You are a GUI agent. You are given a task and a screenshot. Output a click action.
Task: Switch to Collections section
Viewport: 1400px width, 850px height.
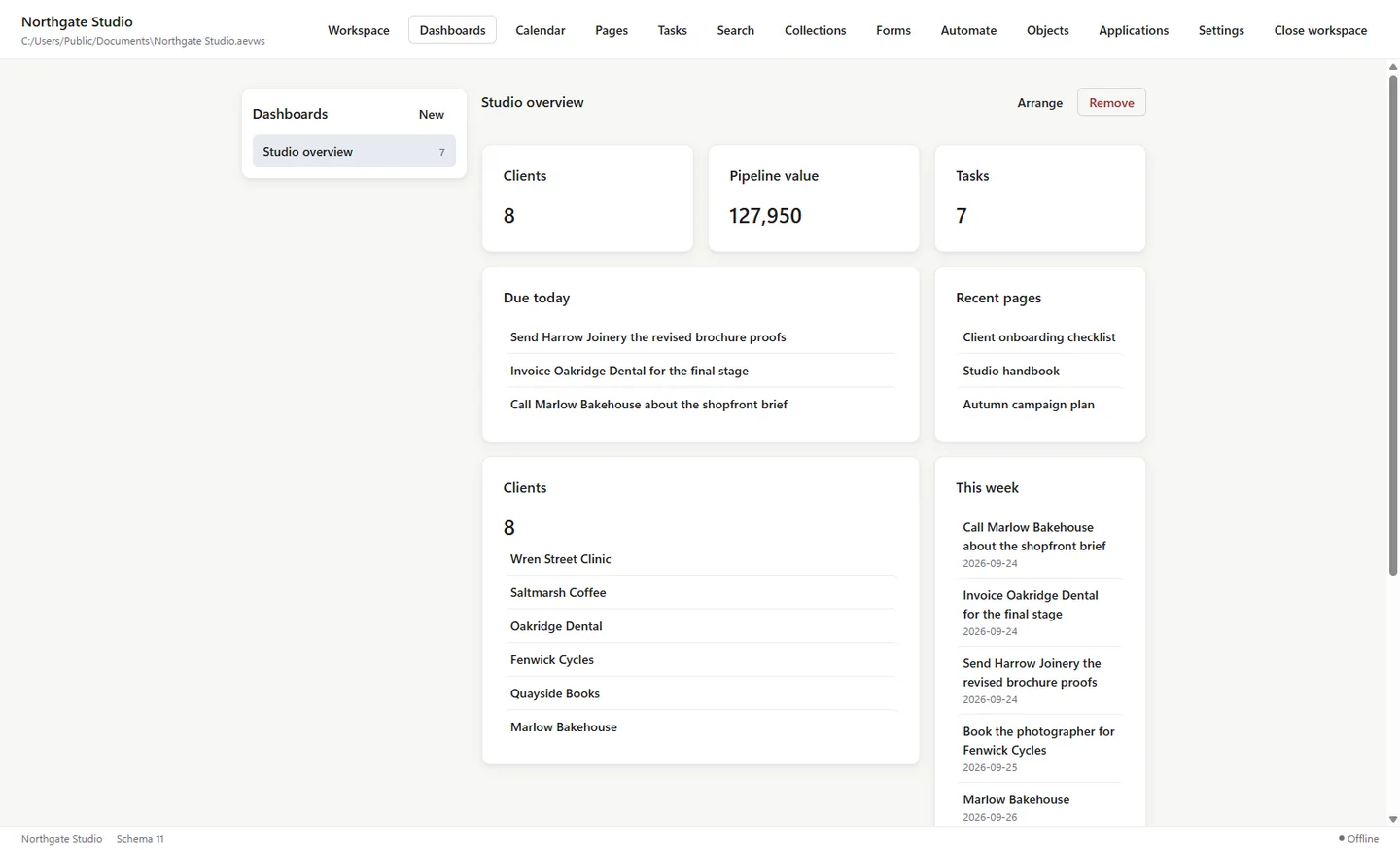point(815,30)
